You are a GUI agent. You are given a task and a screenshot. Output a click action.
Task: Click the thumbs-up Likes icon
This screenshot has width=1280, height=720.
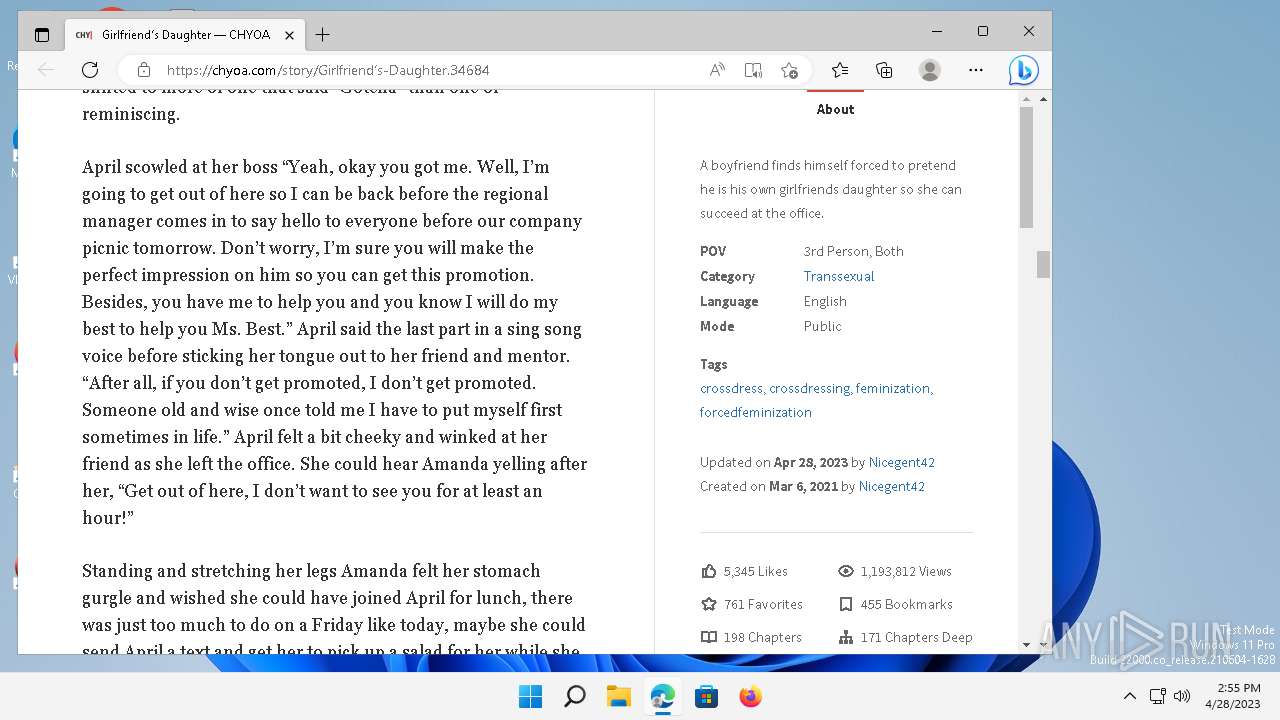pos(709,571)
